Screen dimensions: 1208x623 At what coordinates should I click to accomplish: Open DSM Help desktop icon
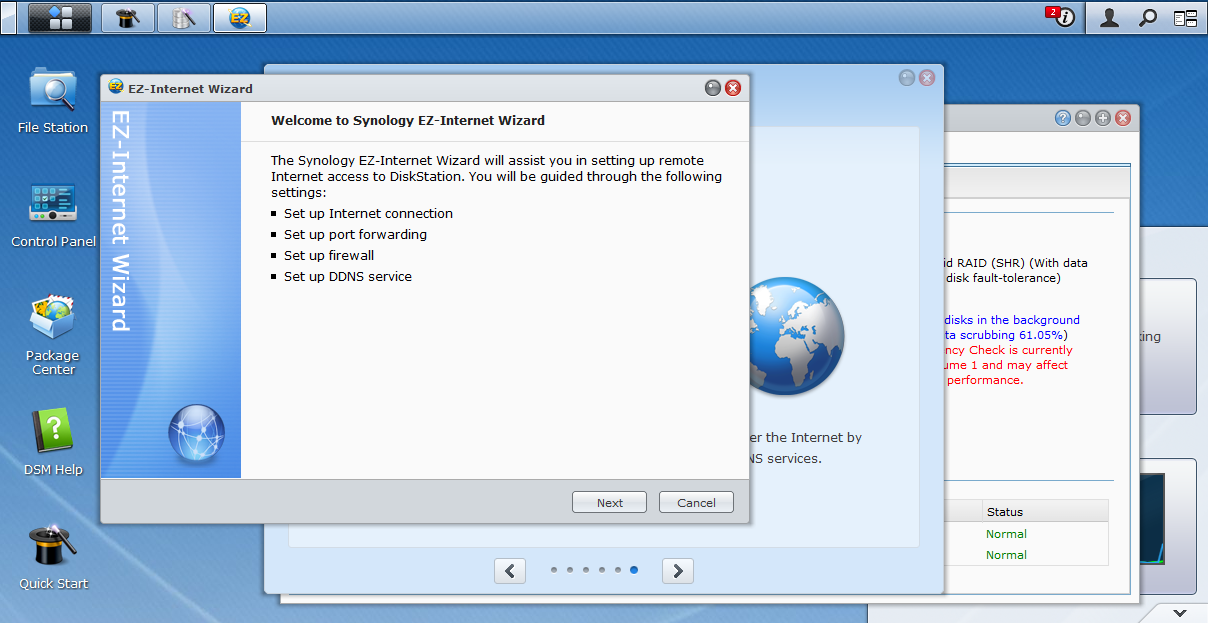53,442
